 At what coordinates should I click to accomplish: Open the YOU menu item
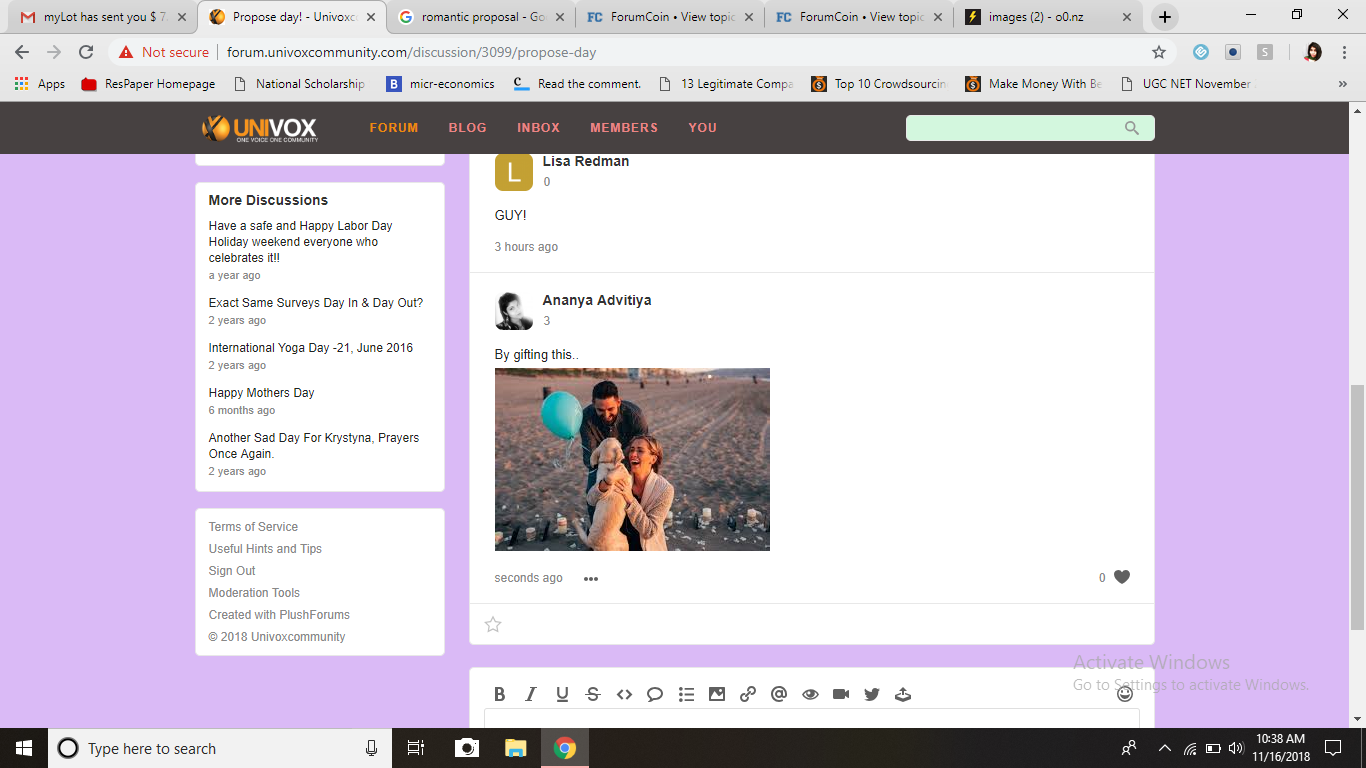coord(703,128)
